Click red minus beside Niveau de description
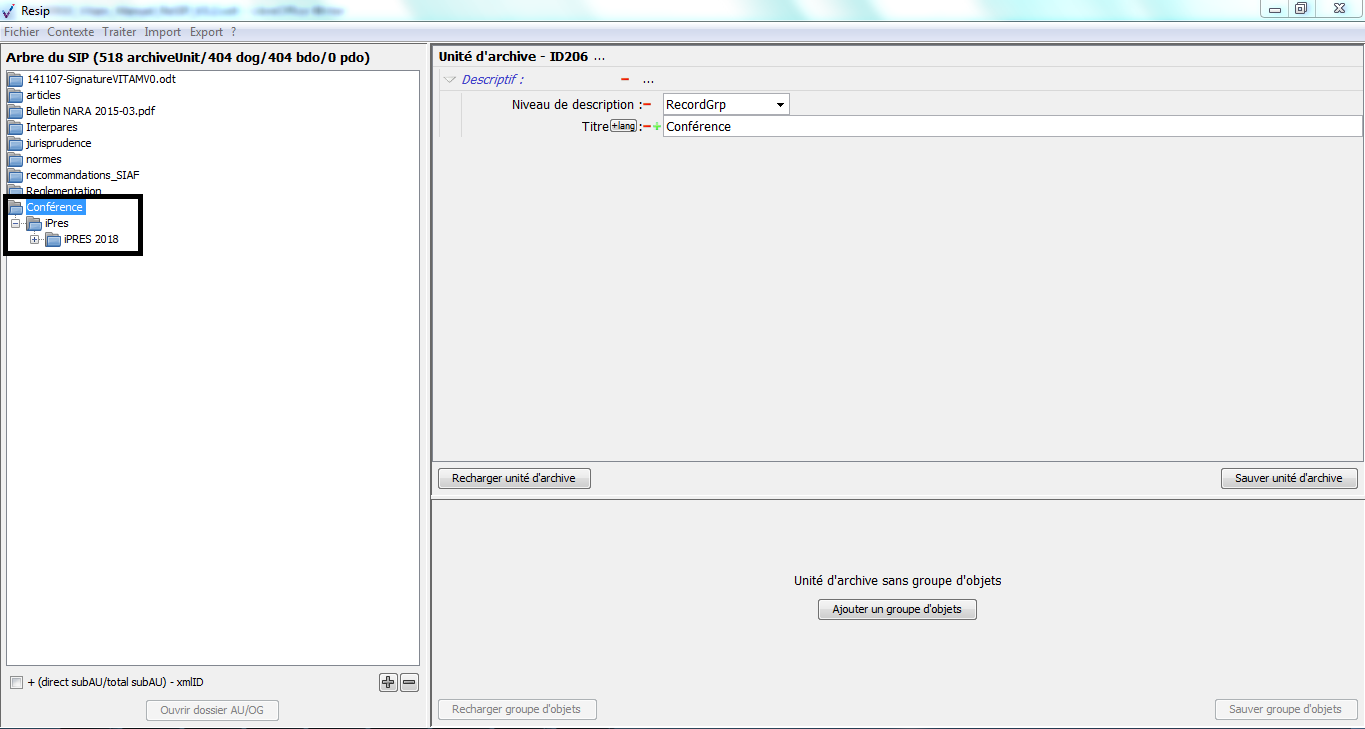1365x729 pixels. (647, 105)
